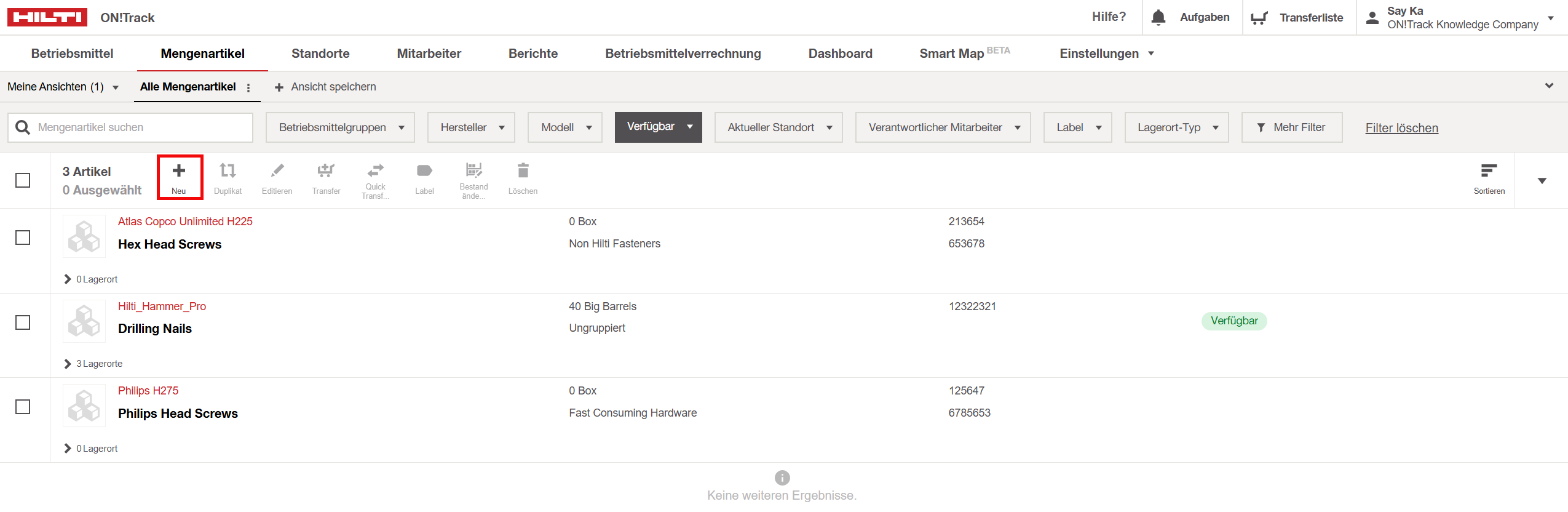1568x512 pixels.
Task: Open Aufgaben bell notifications
Action: [x=1158, y=17]
